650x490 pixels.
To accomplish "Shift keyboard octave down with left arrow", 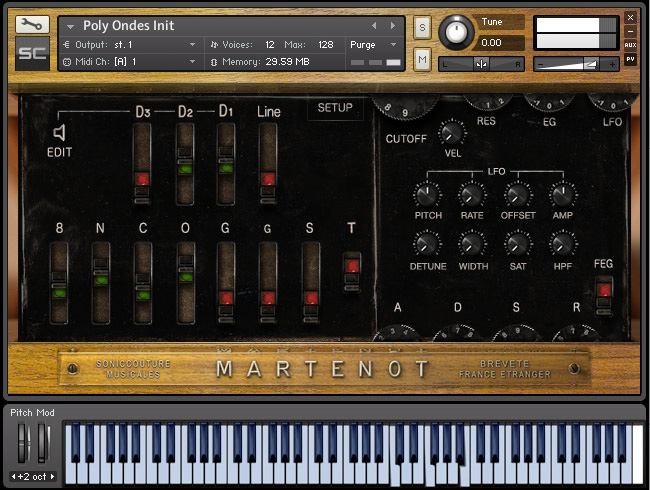I will pyautogui.click(x=14, y=477).
